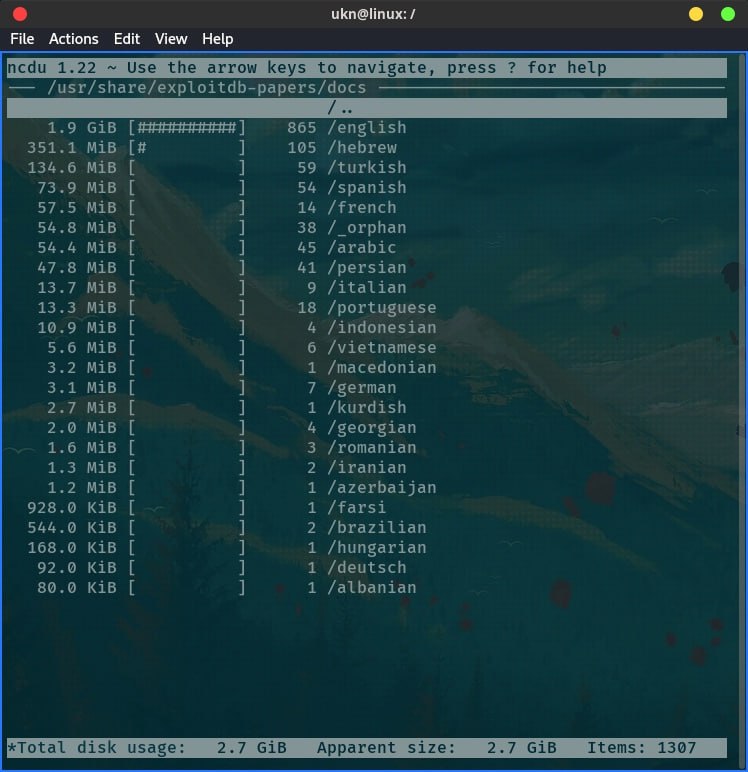Screen dimensions: 748x772
Task: Click the 1.9 GiB size value
Action: 82,128
